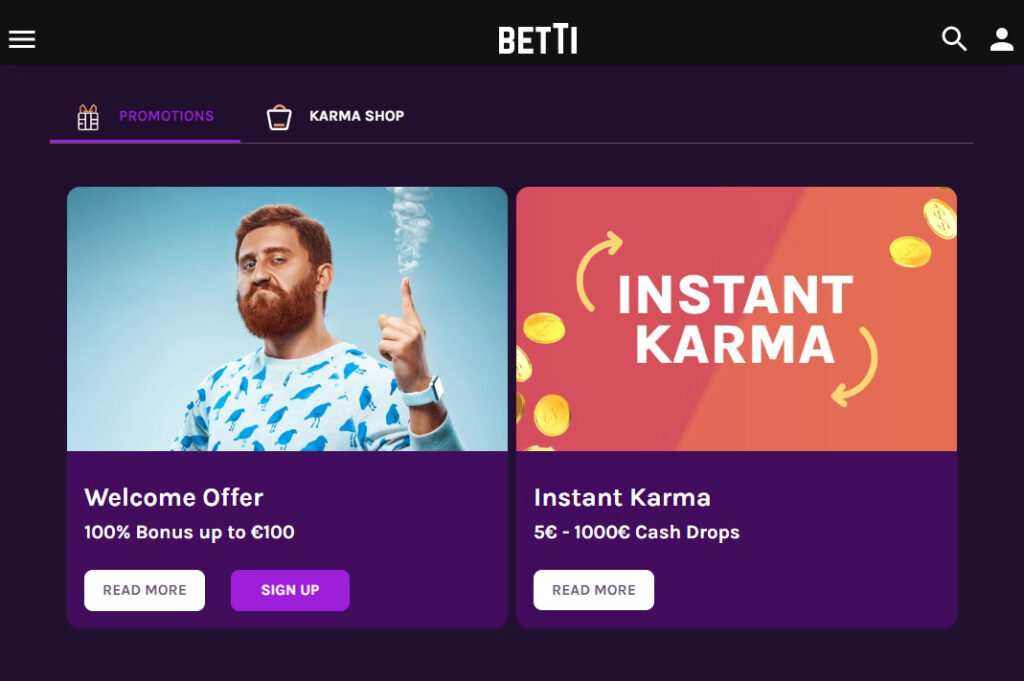Switch to the Karma Shop tab

[357, 116]
